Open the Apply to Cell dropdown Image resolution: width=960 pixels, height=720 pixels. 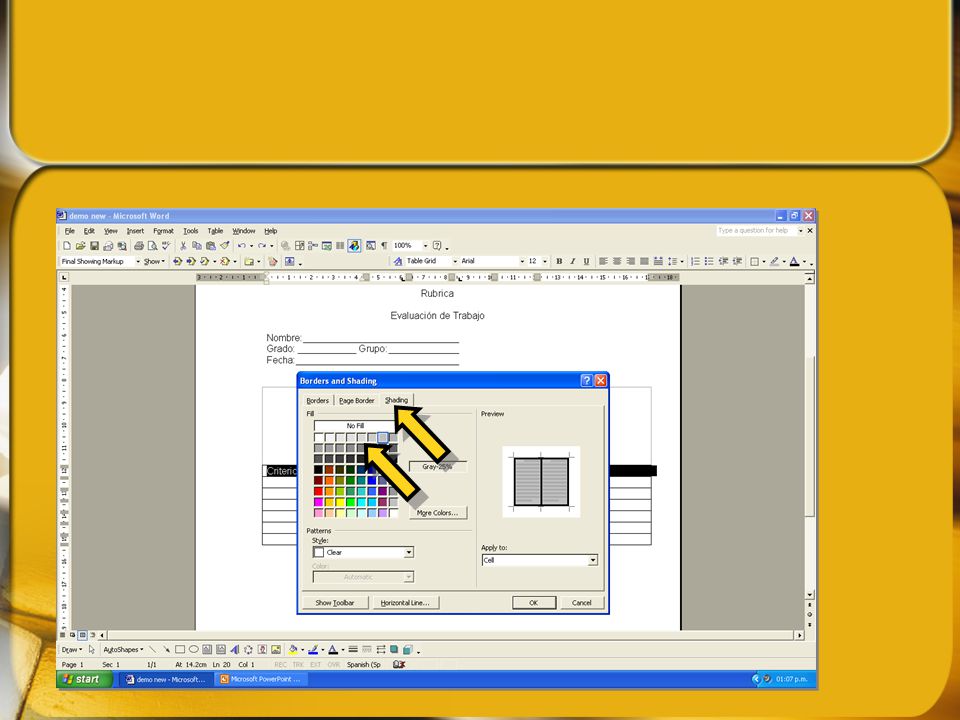pos(593,560)
